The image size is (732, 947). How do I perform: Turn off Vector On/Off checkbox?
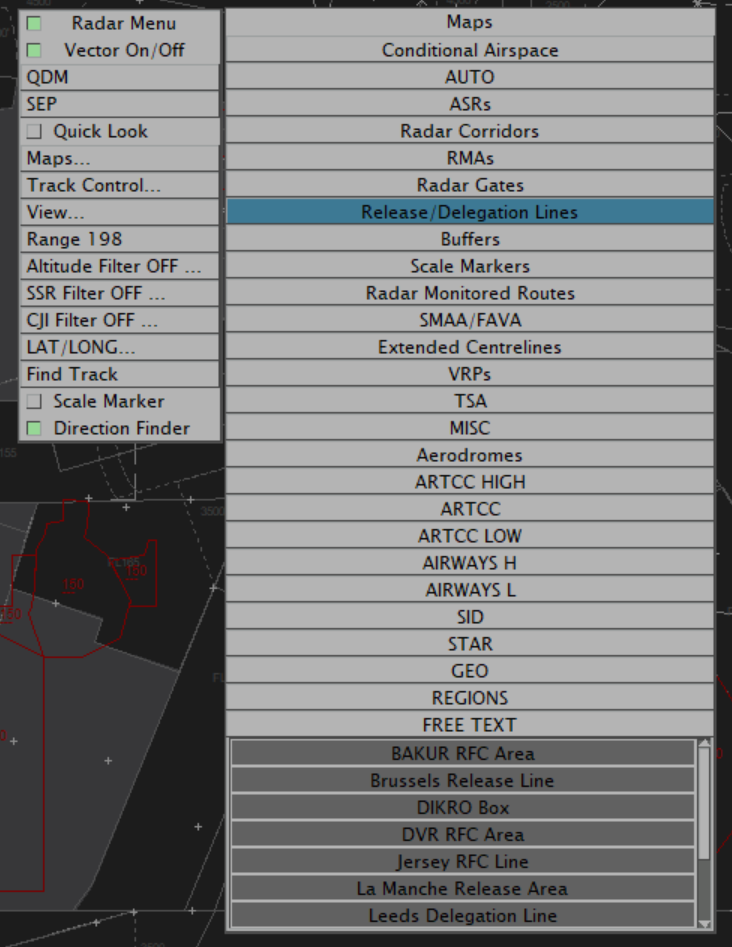pyautogui.click(x=34, y=50)
